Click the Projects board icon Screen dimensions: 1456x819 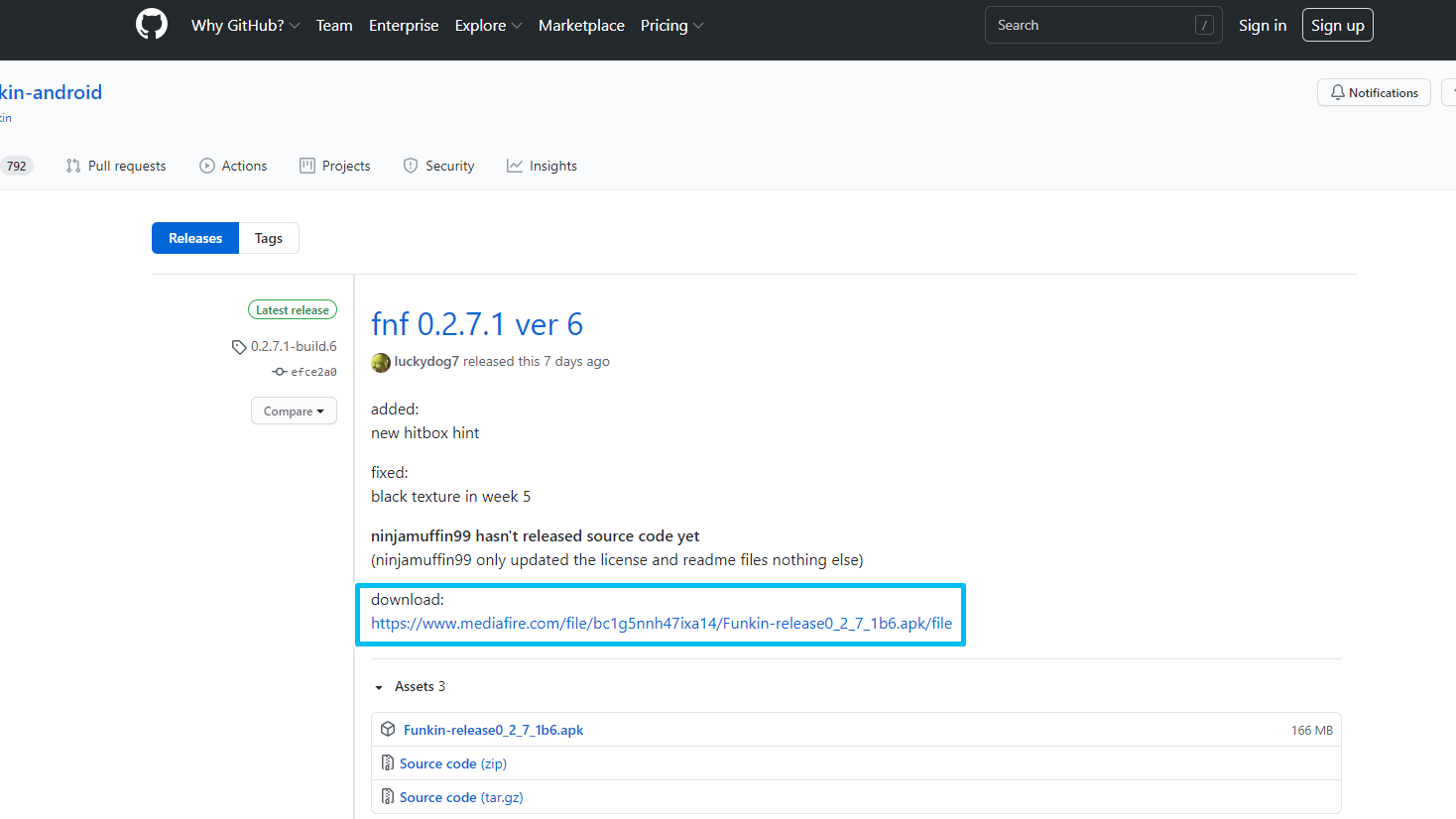pos(307,166)
